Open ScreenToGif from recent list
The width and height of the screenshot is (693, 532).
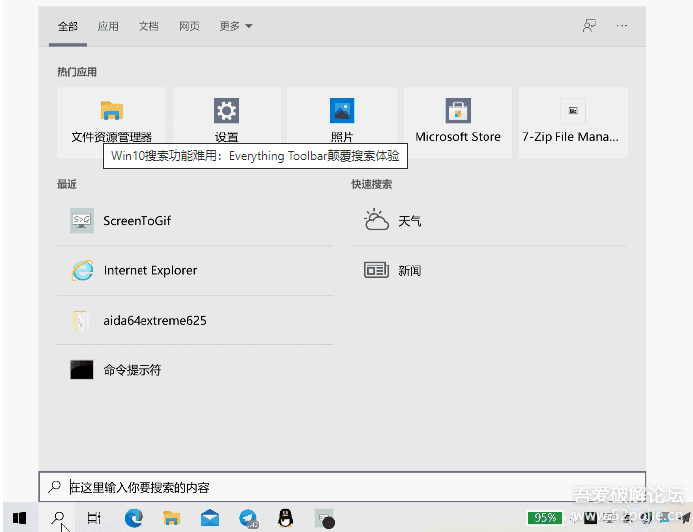[x=136, y=221]
